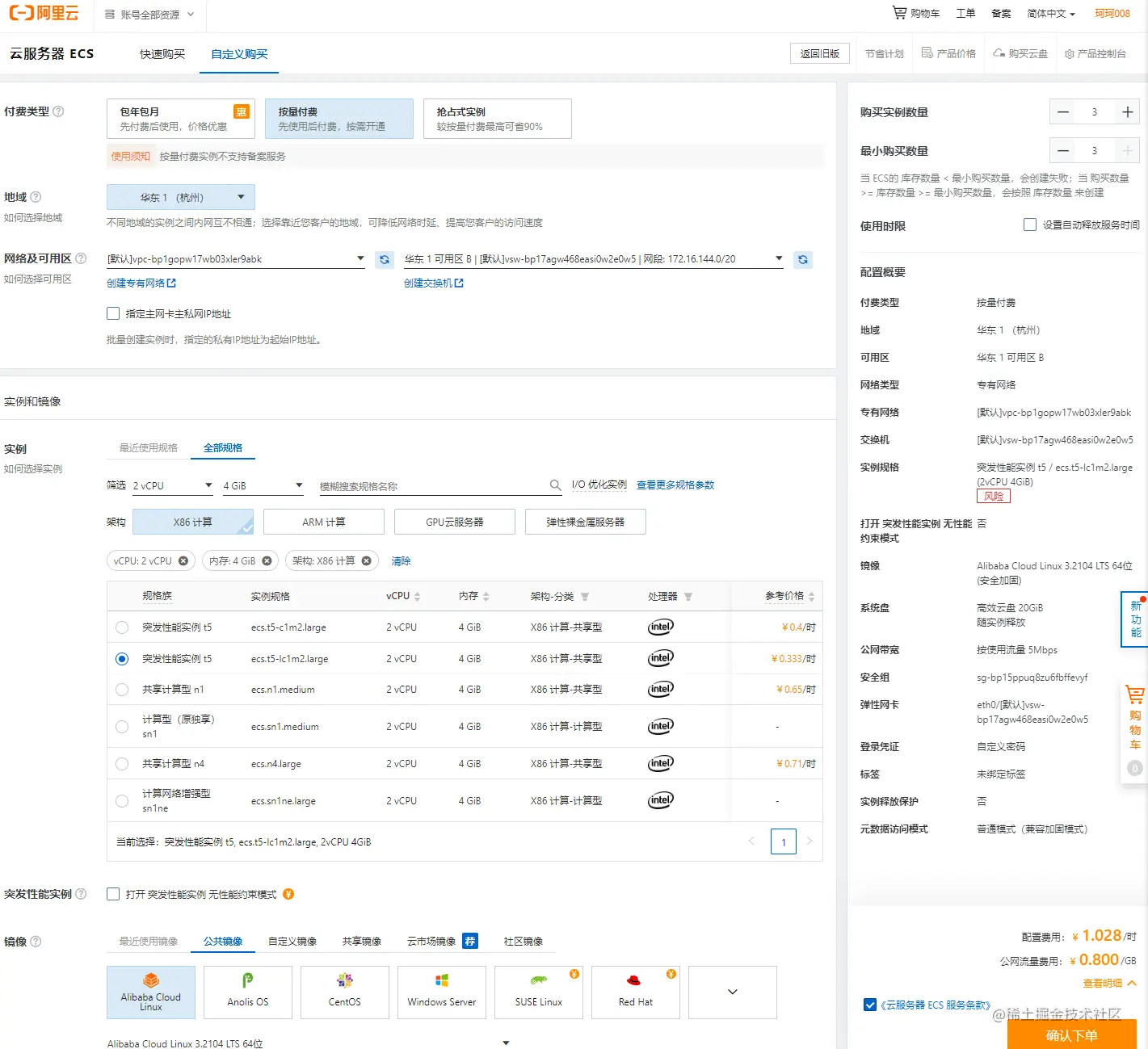Switch to 快速购买 tab

[162, 54]
